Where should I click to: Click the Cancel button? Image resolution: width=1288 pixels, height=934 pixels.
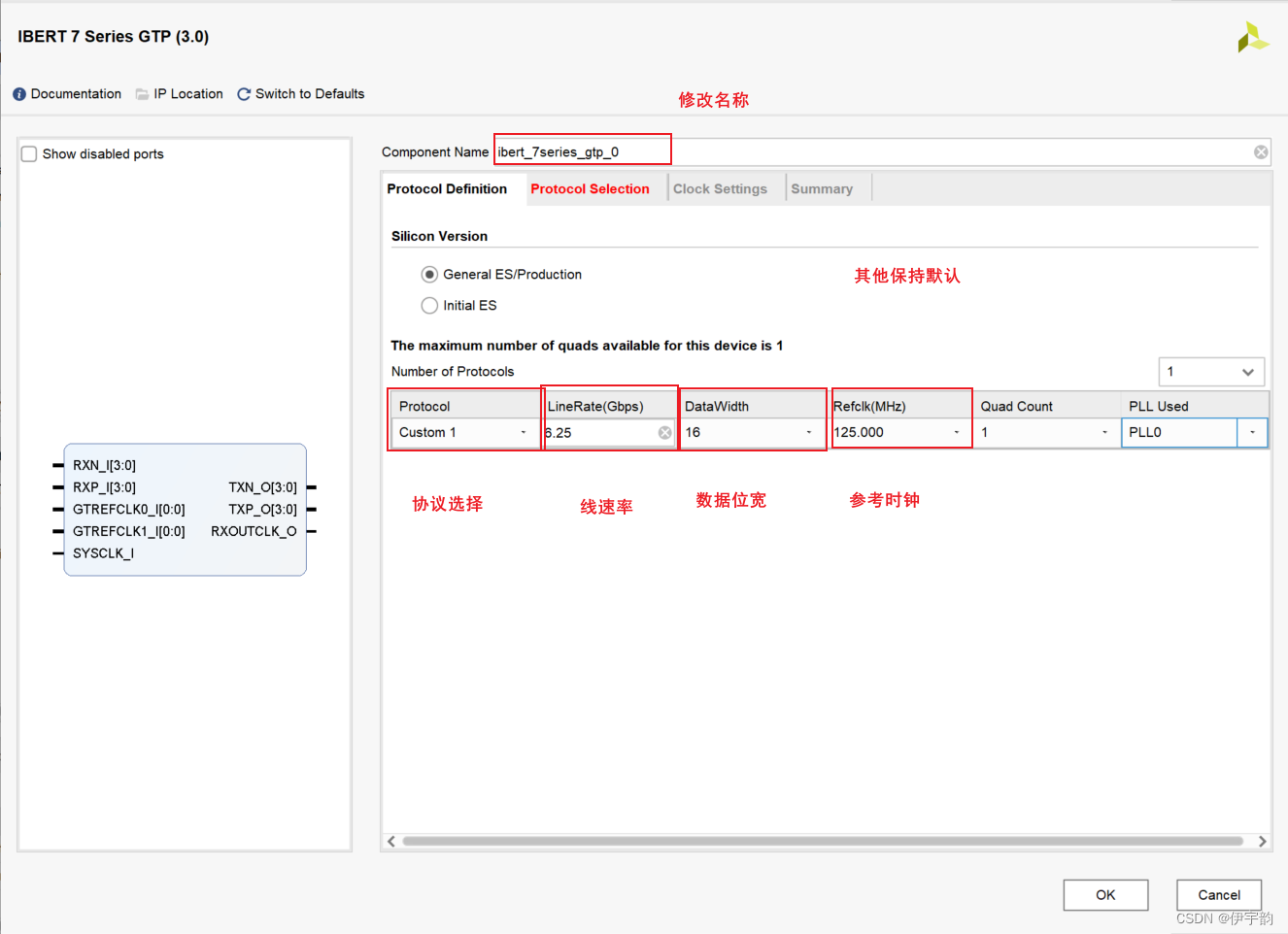pos(1219,895)
